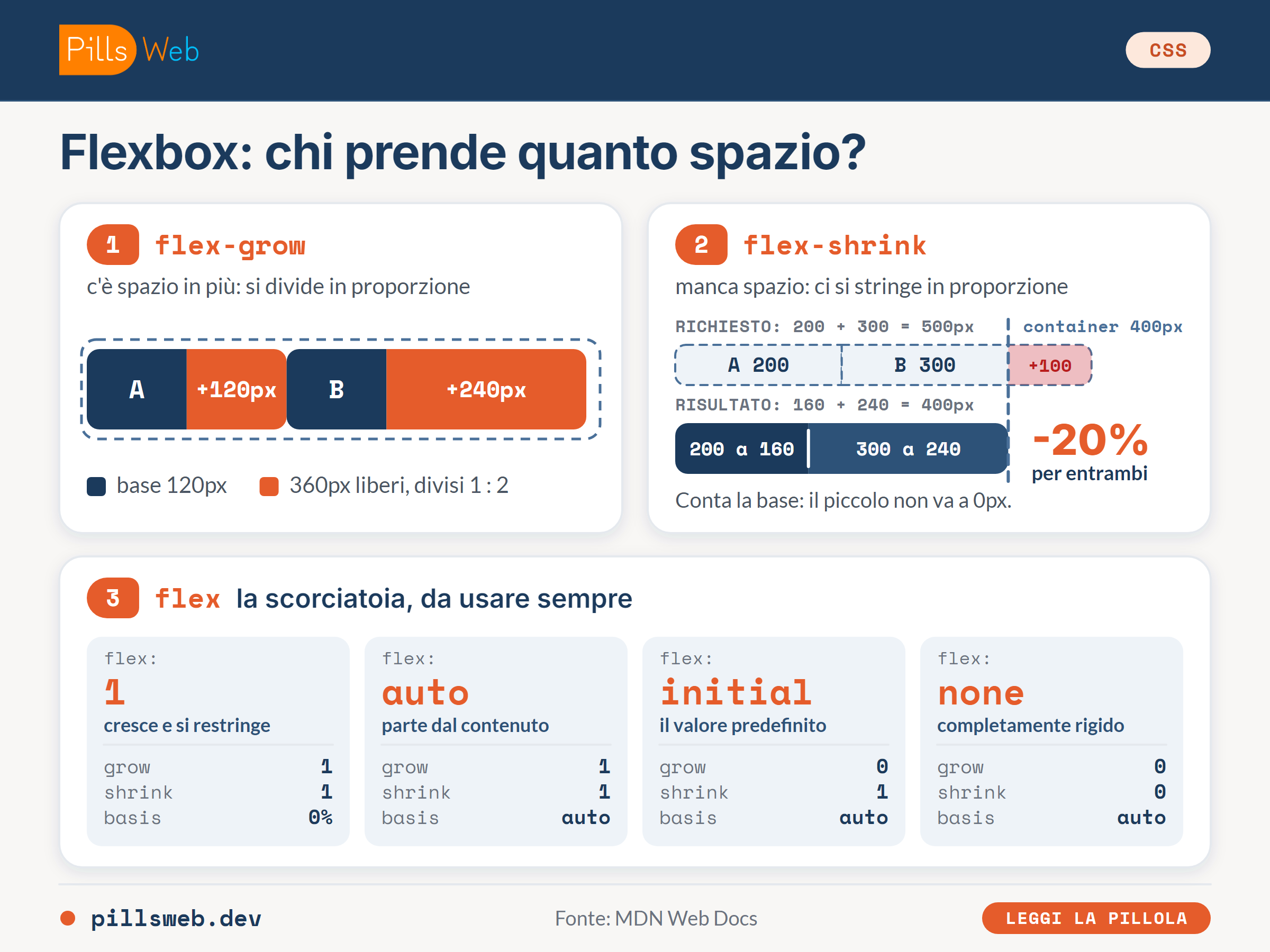
Task: Click the basis value 0% in the first flex card
Action: (320, 817)
